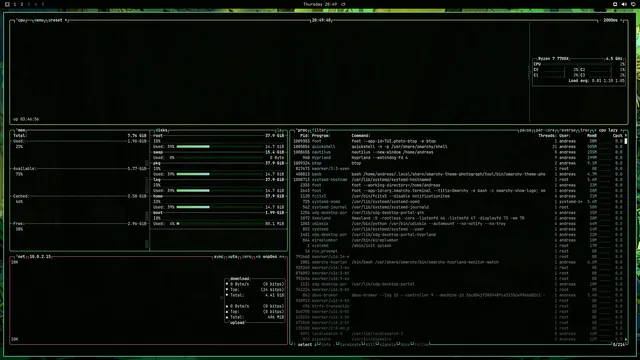Toggle per-core in proc box
Image resolution: width=640 pixels, height=360 pixels.
click(x=545, y=130)
